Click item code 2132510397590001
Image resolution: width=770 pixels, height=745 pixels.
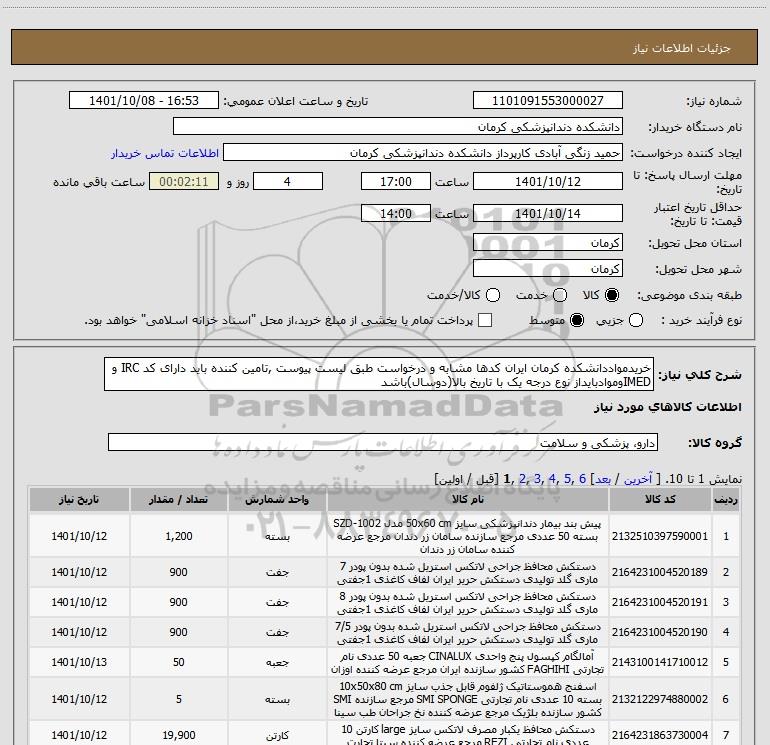[x=660, y=536]
